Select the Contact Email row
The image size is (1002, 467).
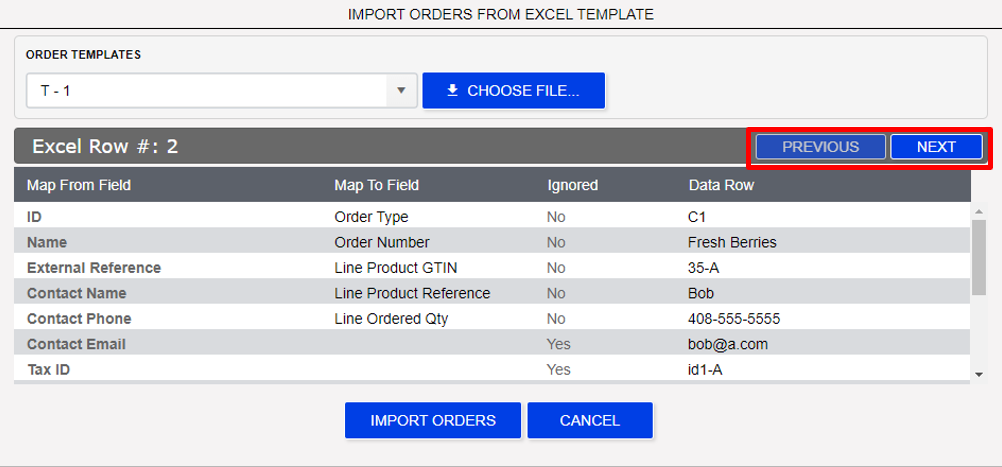pyautogui.click(x=492, y=344)
